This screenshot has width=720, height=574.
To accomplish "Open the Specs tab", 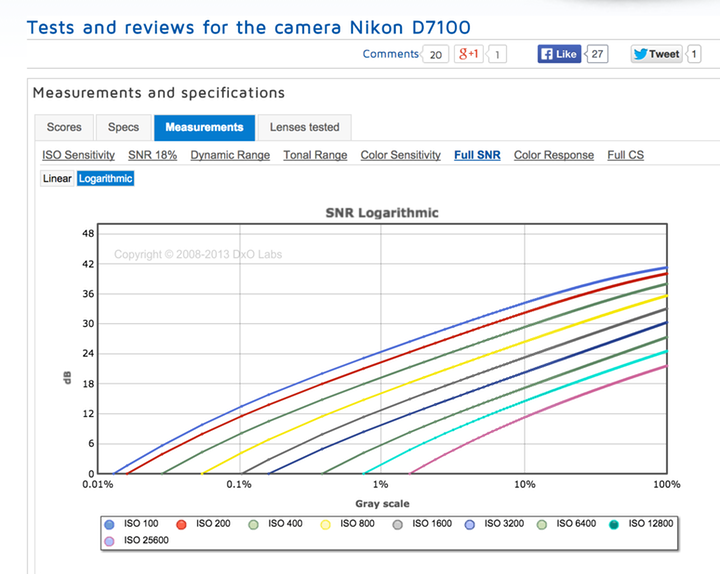I will [x=123, y=128].
